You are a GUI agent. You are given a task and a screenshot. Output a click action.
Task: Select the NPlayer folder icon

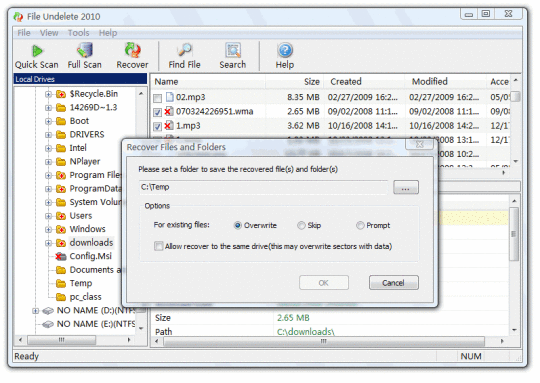point(61,162)
